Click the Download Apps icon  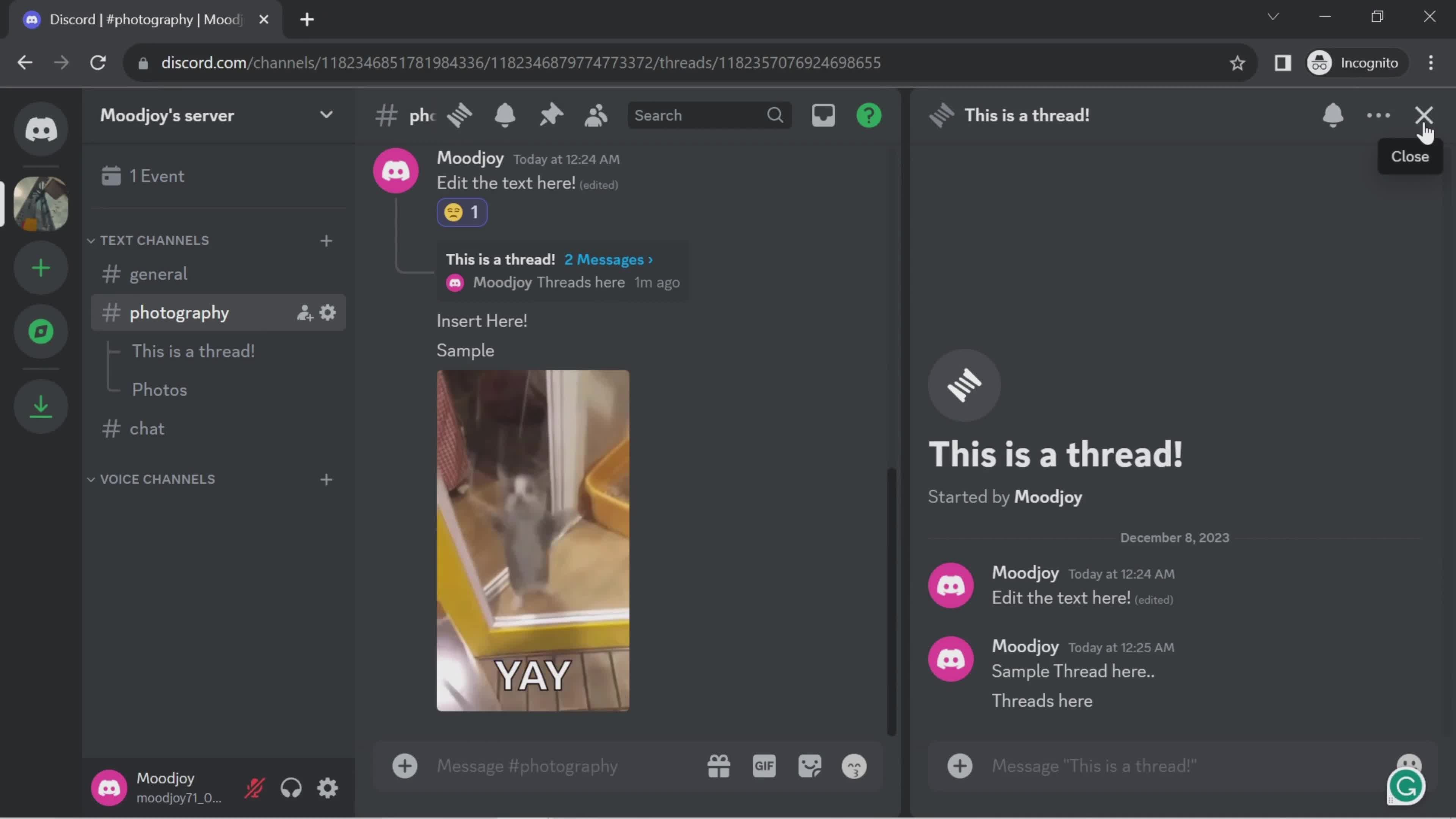click(x=41, y=406)
